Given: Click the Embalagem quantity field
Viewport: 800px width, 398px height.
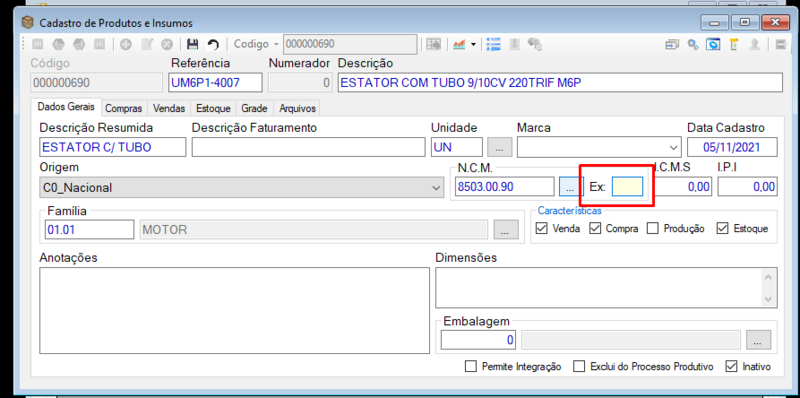Looking at the screenshot, I should [478, 339].
